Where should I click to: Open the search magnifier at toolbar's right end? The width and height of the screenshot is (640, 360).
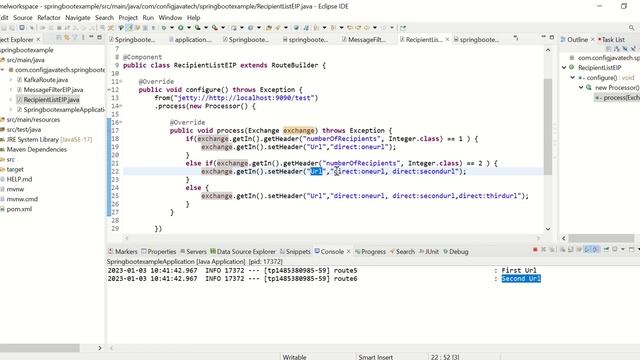click(631, 28)
